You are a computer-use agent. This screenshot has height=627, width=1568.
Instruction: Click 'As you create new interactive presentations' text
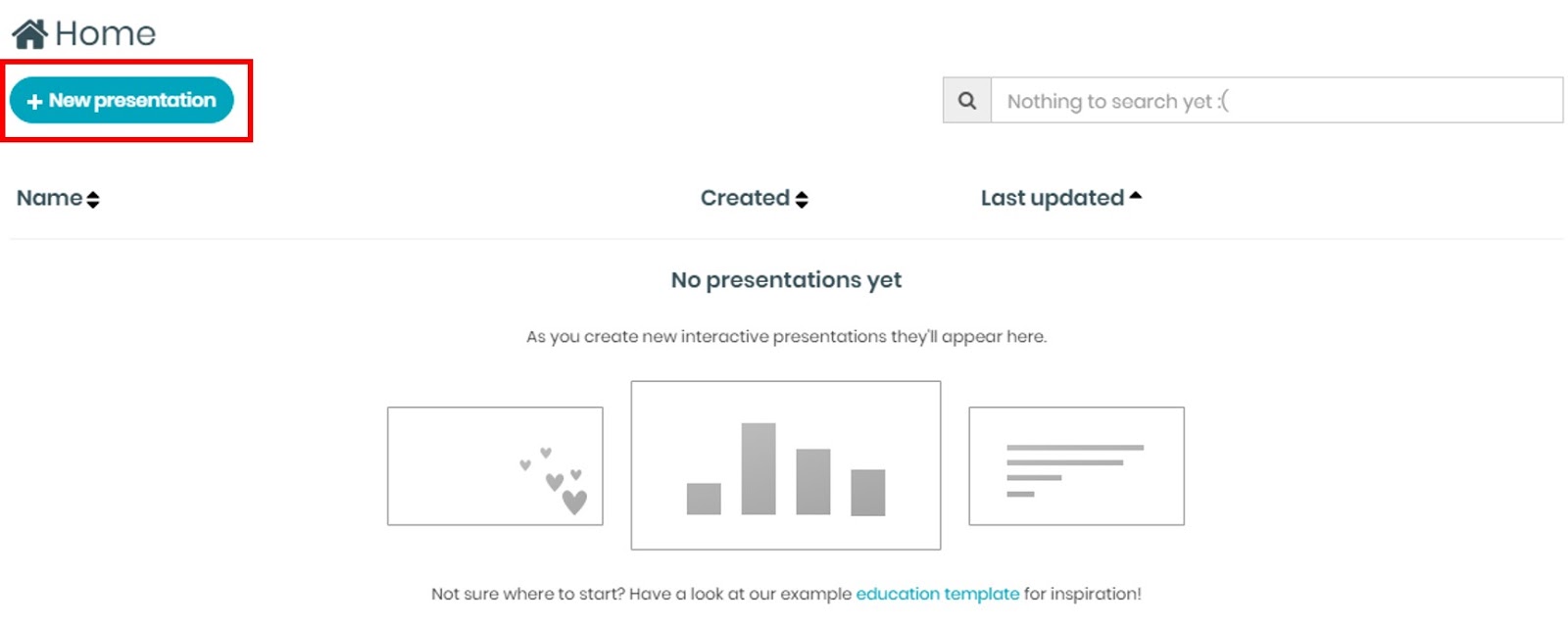point(786,337)
